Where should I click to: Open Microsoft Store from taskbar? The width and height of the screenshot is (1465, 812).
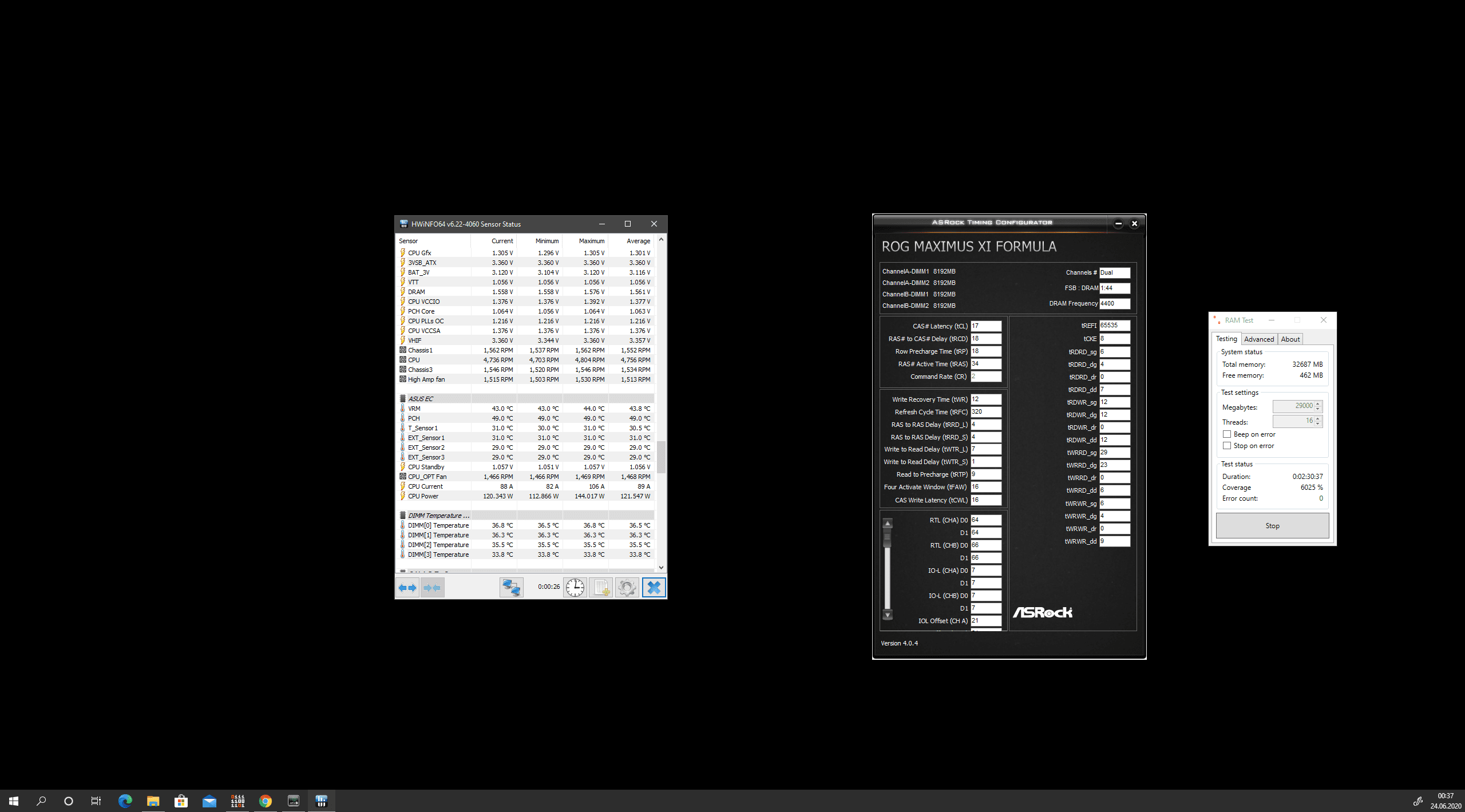181,801
